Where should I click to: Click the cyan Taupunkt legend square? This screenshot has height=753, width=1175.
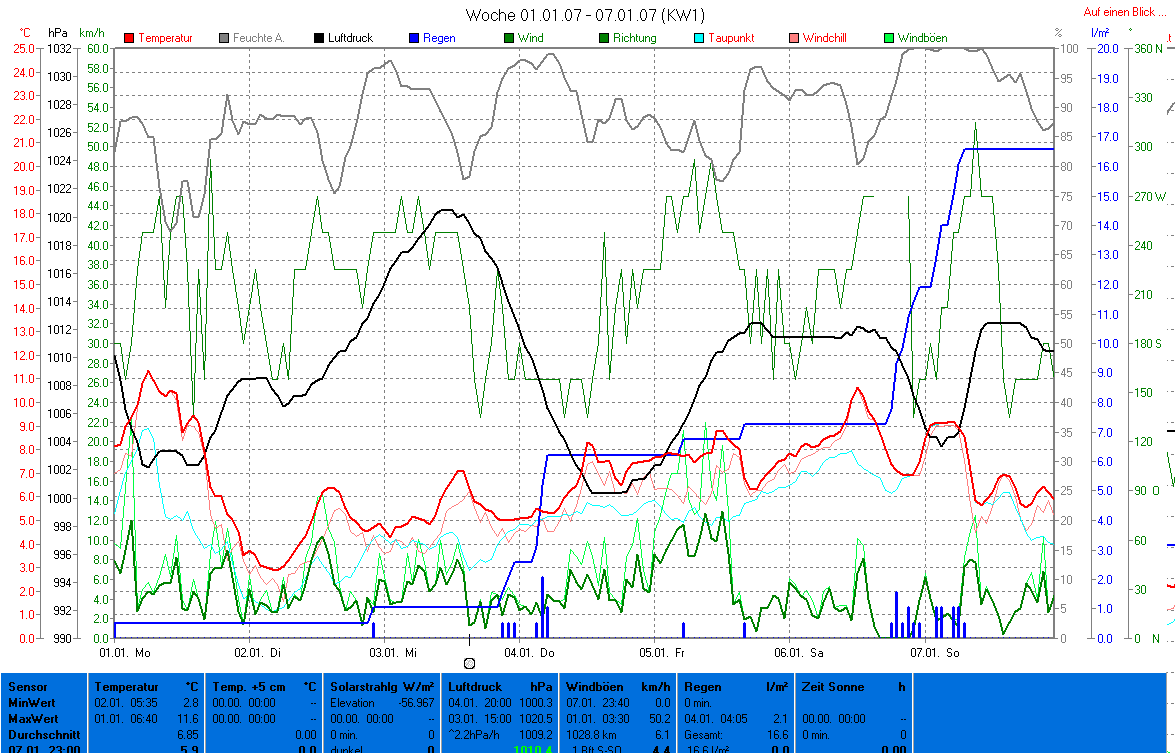[x=699, y=38]
